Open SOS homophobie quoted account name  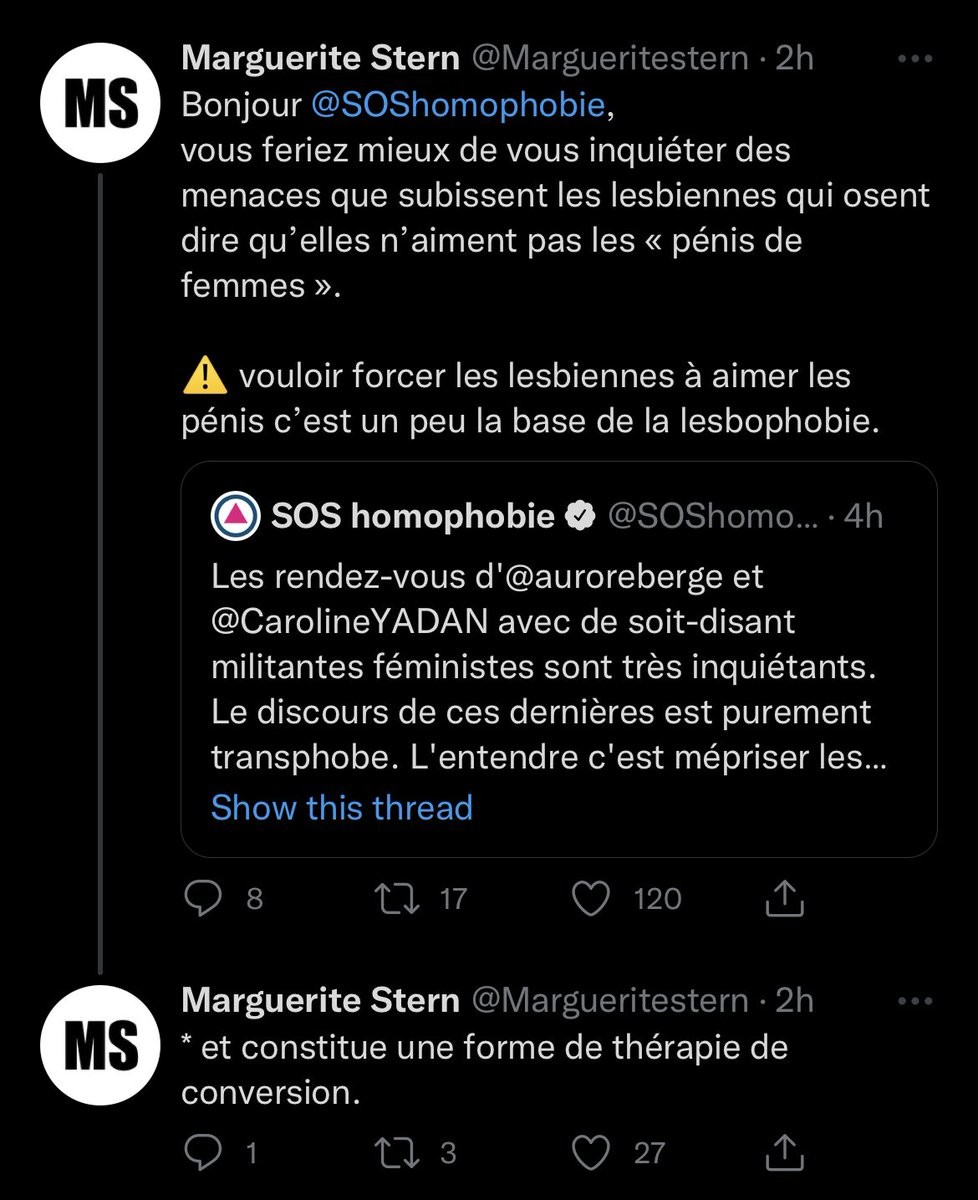click(x=413, y=516)
